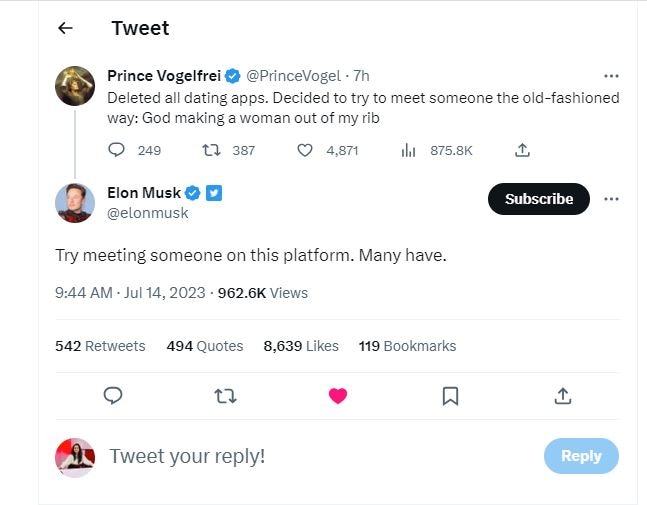The image size is (647, 505).
Task: View the 542 Retweets list
Action: pos(100,346)
